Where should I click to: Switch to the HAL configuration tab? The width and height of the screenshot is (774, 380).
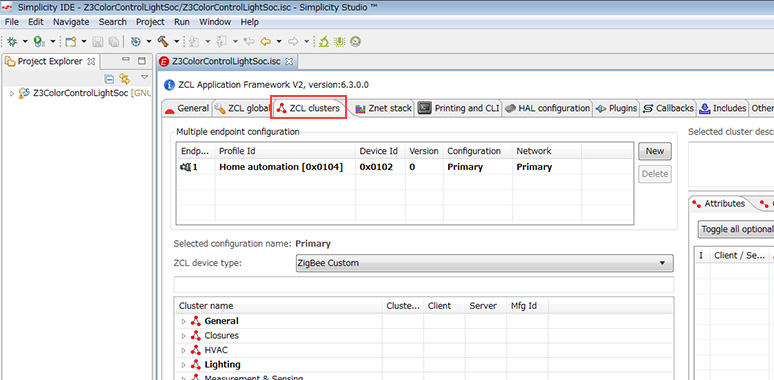[x=547, y=108]
